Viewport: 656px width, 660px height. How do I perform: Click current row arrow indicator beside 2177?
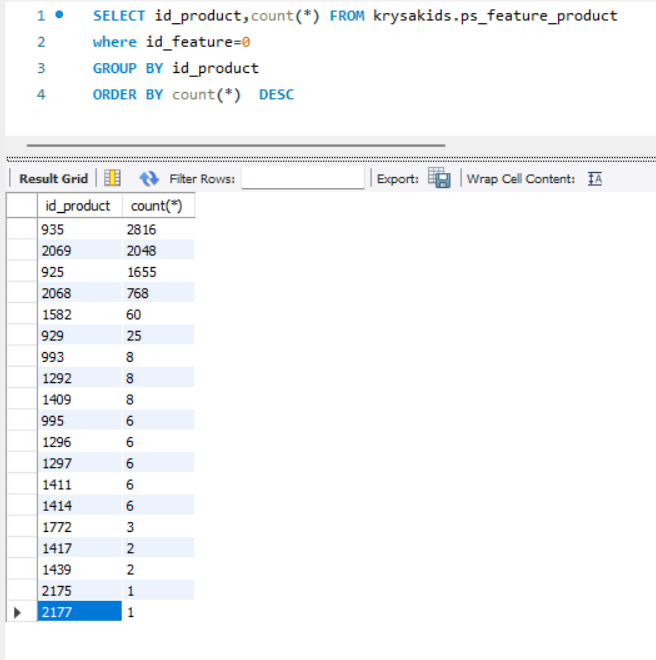(x=17, y=612)
